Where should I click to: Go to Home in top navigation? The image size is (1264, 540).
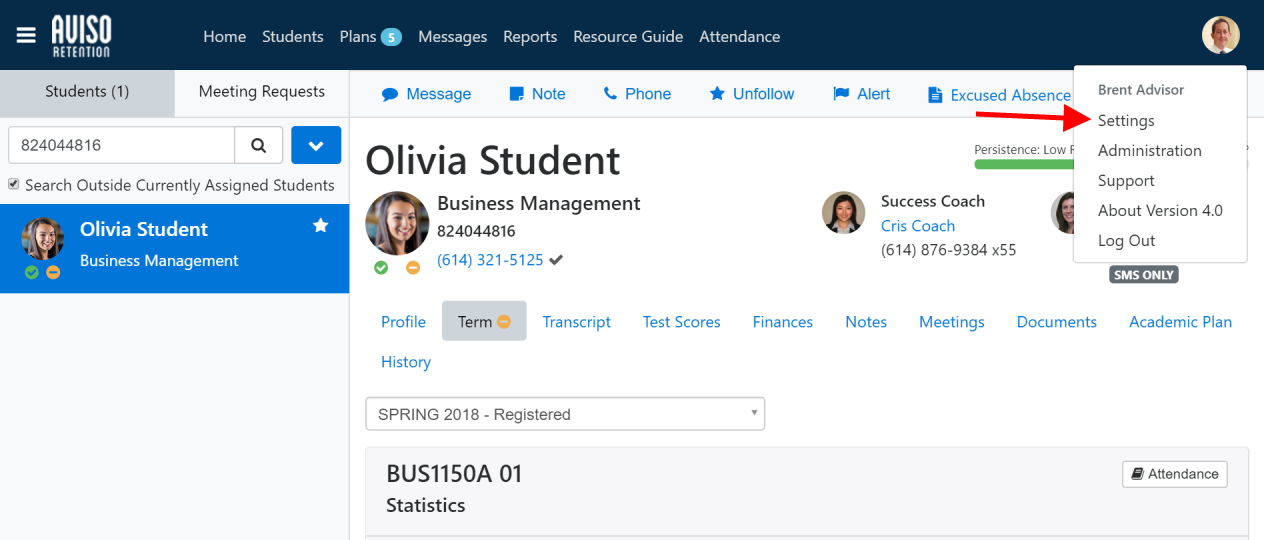(x=224, y=36)
